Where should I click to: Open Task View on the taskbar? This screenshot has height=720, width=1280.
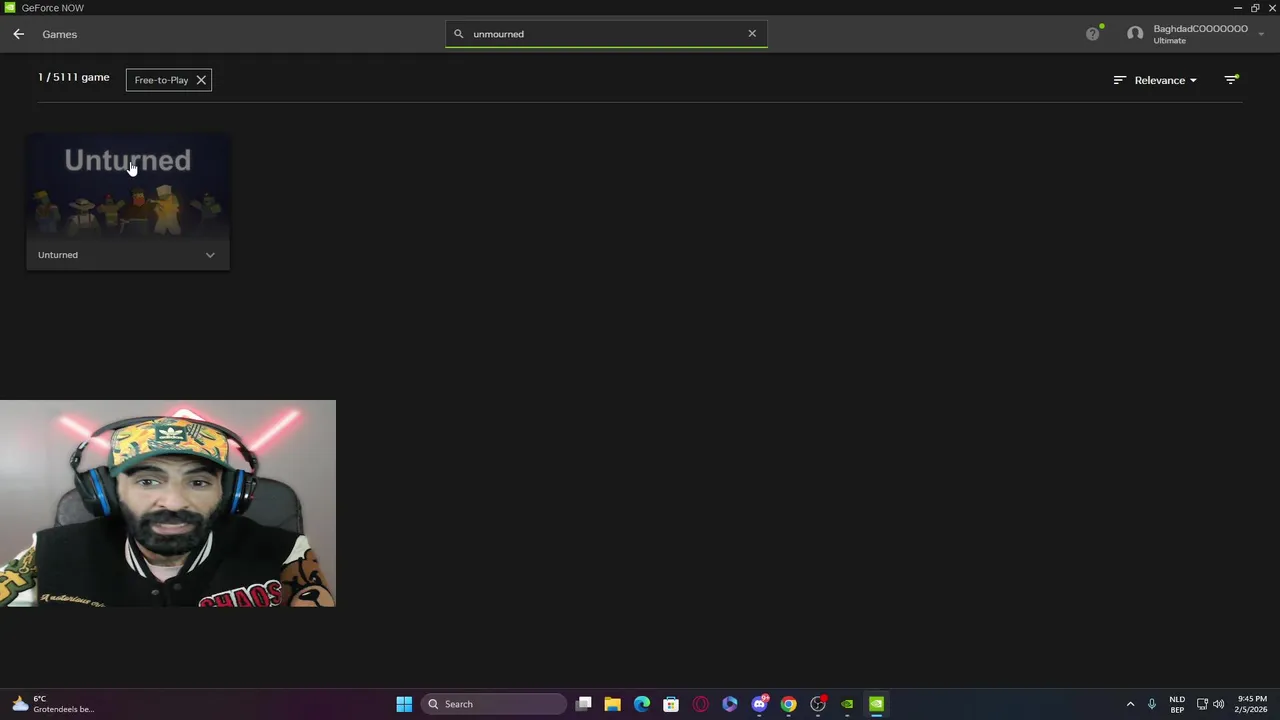[x=584, y=704]
